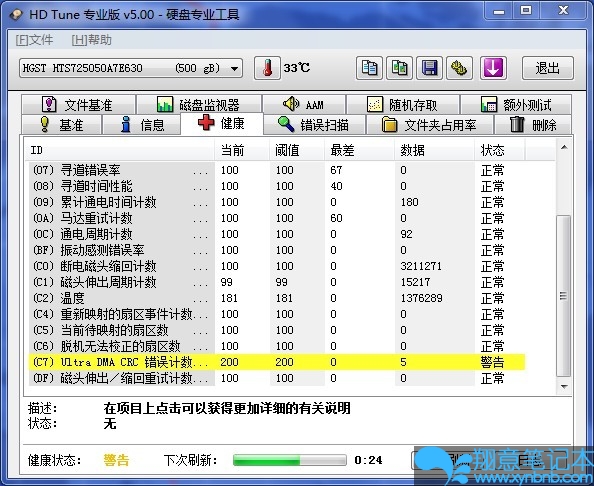Open the [H]帮助 menu
Viewport: 594px width, 486px height.
[91, 40]
